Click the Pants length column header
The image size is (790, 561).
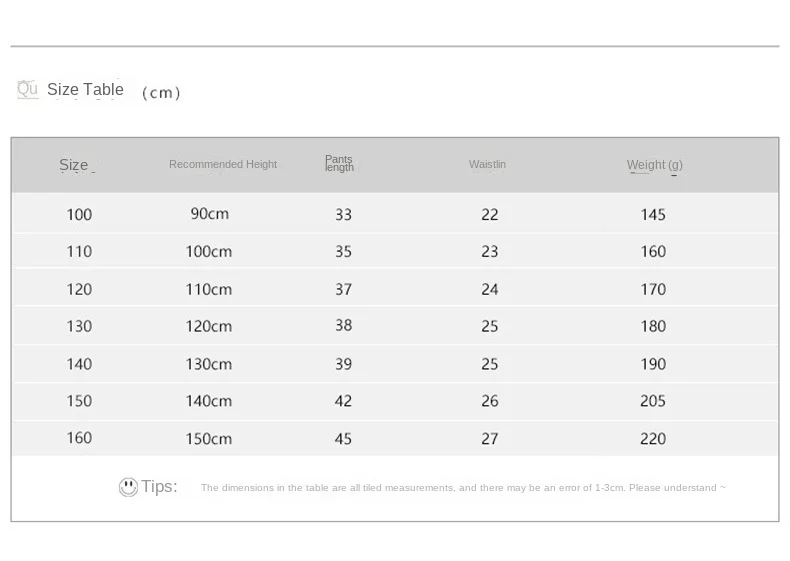[339, 163]
